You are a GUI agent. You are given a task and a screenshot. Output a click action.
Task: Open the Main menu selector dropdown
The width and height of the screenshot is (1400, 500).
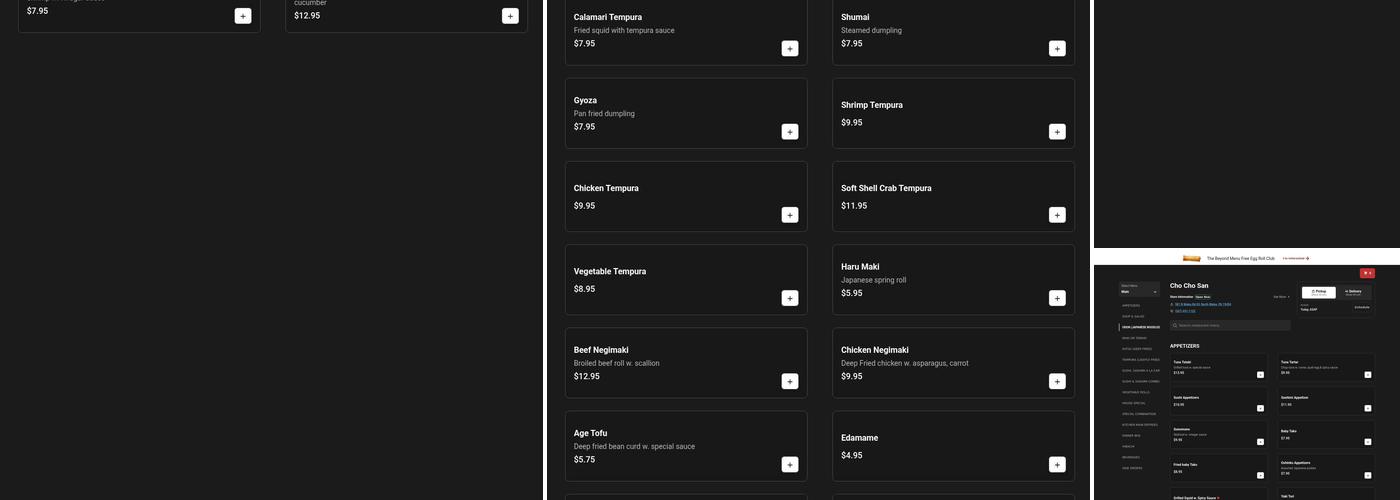tap(1139, 292)
